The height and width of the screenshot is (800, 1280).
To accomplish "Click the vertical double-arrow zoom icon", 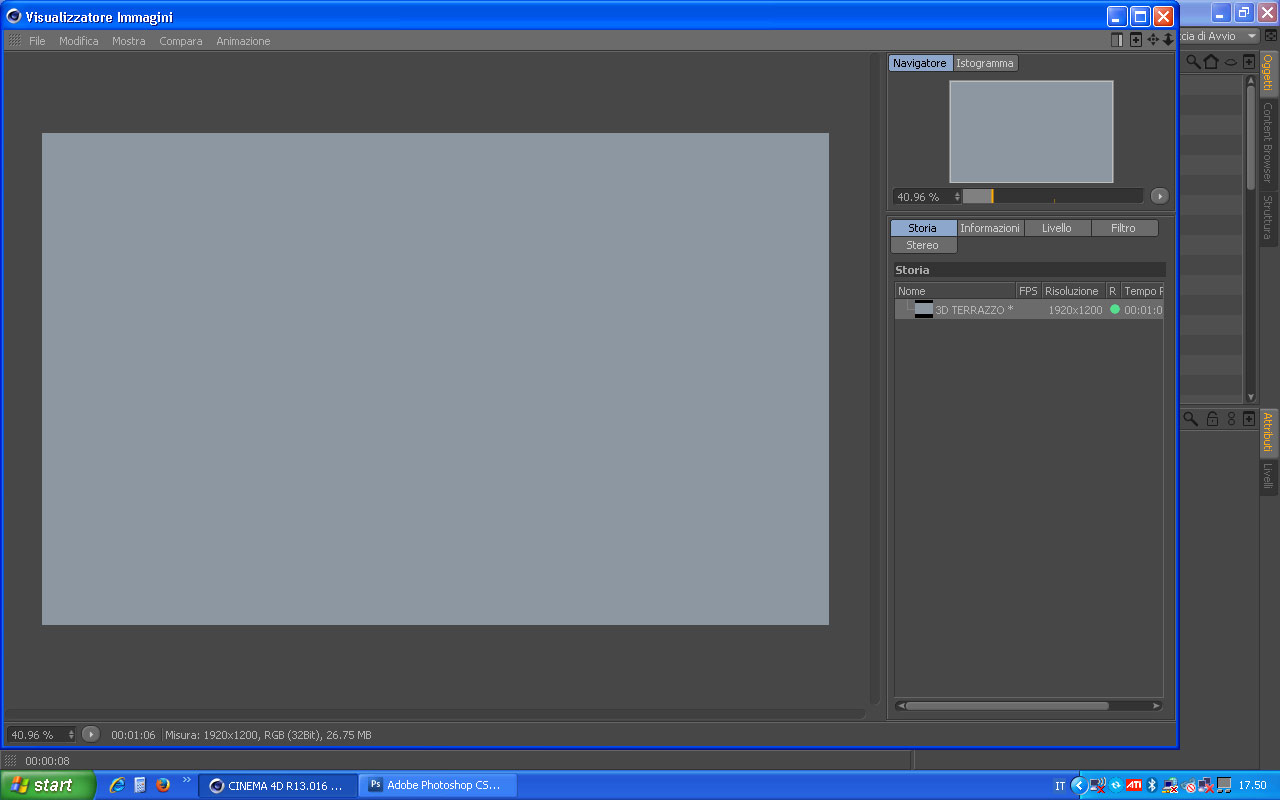I will pyautogui.click(x=1168, y=40).
